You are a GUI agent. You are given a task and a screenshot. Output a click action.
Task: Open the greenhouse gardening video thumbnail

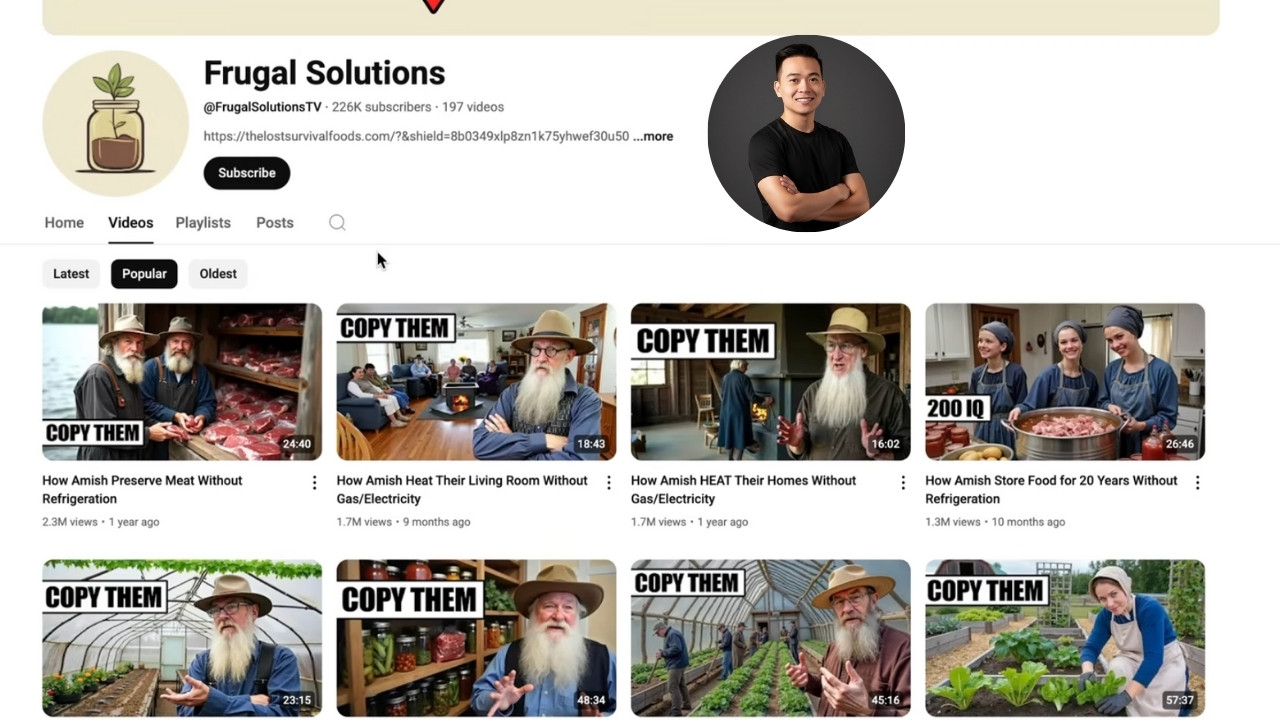[x=181, y=638]
